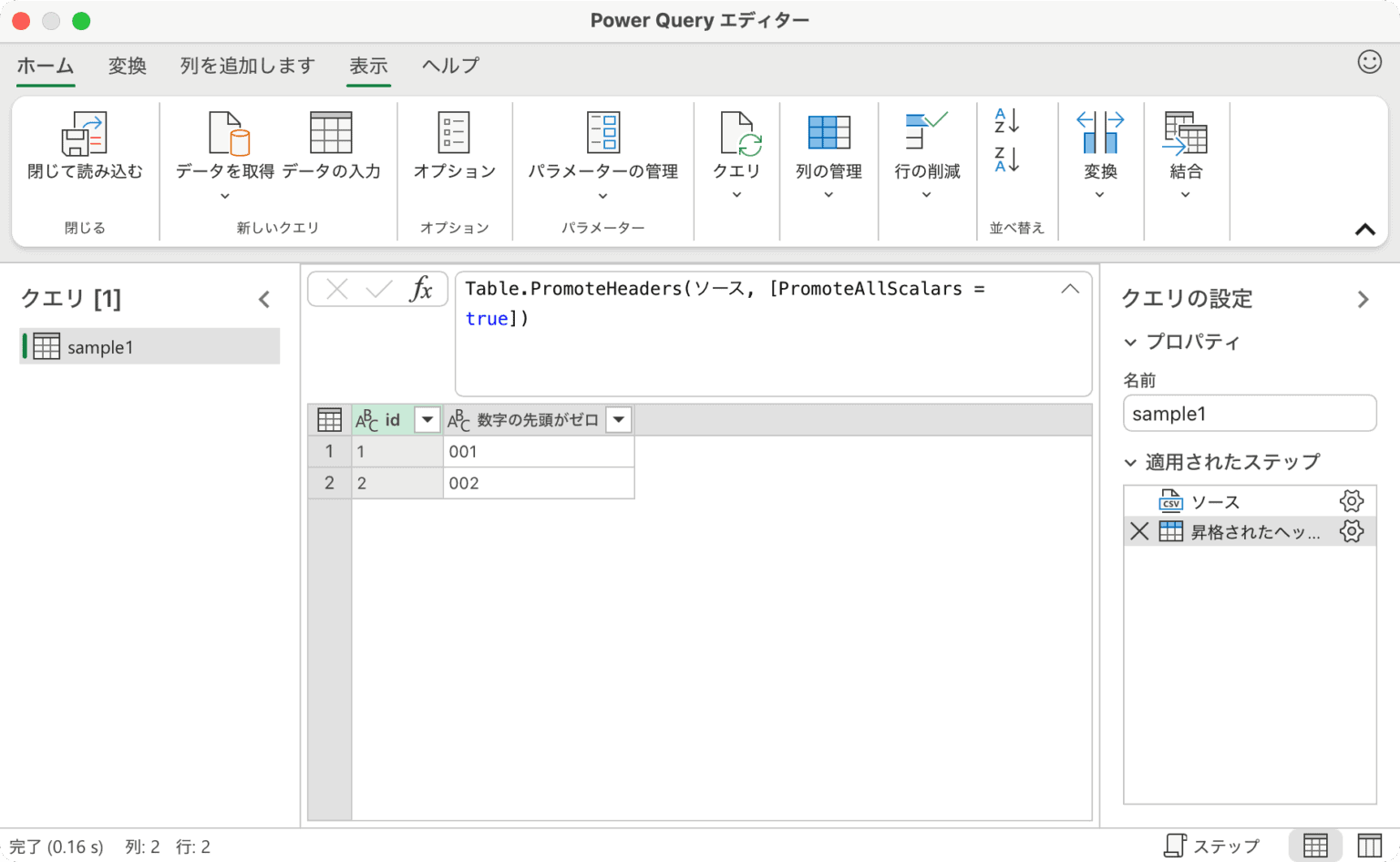Image resolution: width=1400 pixels, height=862 pixels.
Task: Open the 数字の先頭がゼロ column filter dropdown
Action: click(619, 419)
